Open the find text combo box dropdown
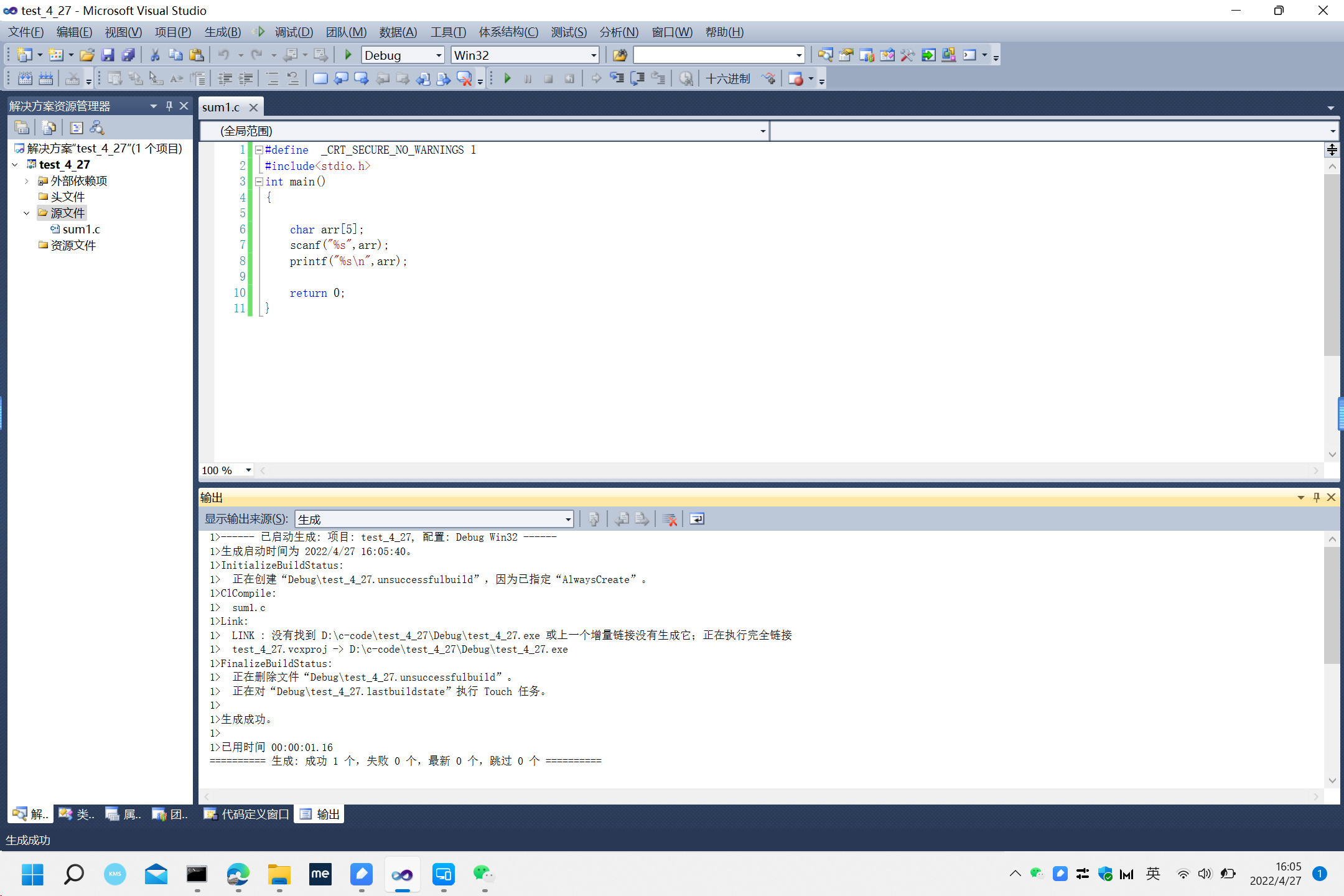This screenshot has height=896, width=1344. point(799,55)
